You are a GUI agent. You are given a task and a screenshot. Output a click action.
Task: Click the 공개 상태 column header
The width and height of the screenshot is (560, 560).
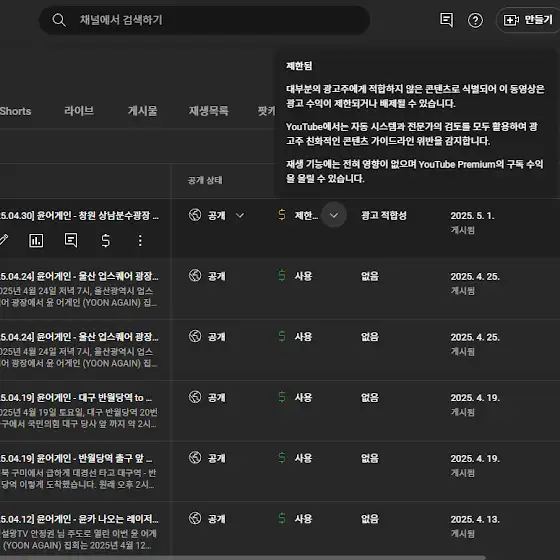click(x=205, y=180)
